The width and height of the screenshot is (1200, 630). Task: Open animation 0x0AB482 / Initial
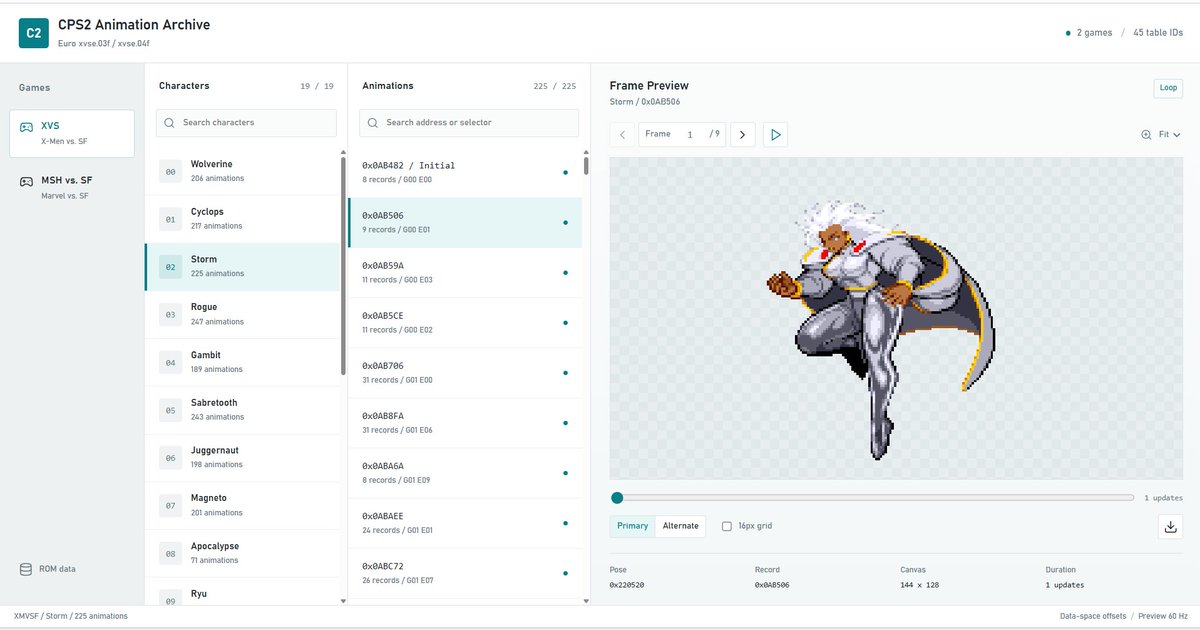point(465,172)
